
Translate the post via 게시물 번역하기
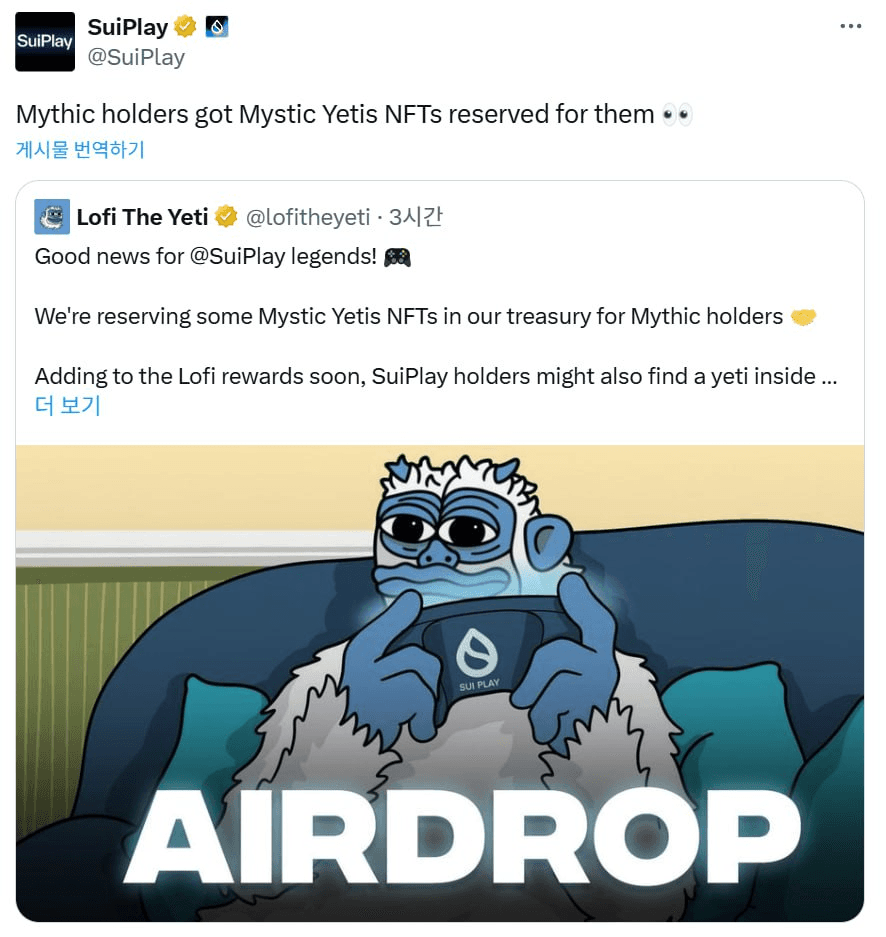pos(80,149)
